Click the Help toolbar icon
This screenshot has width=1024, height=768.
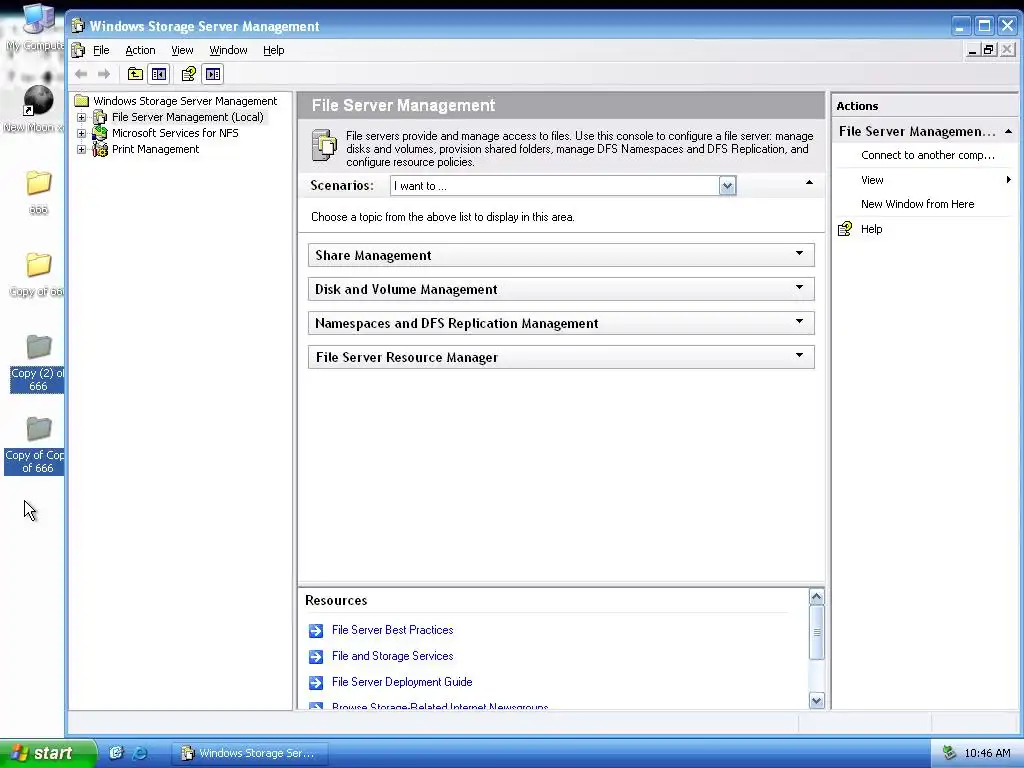pos(189,74)
